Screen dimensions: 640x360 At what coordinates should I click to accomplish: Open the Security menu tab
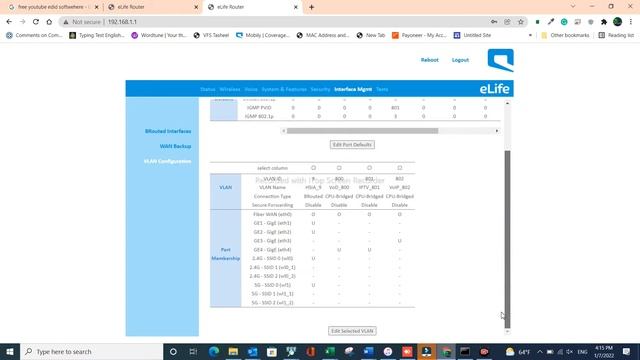[320, 89]
